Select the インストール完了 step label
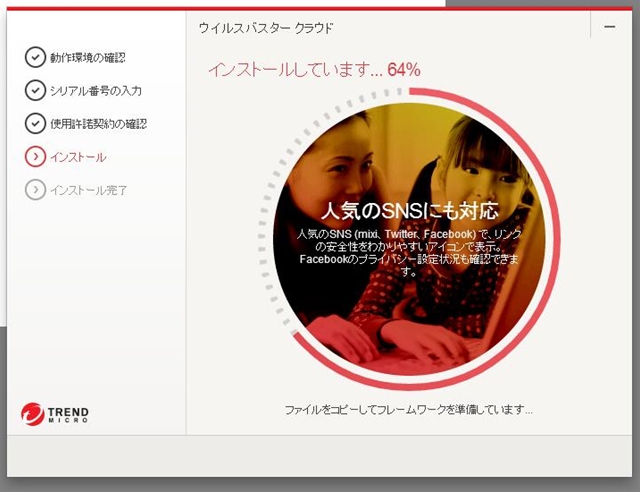This screenshot has width=640, height=492. pyautogui.click(x=89, y=190)
